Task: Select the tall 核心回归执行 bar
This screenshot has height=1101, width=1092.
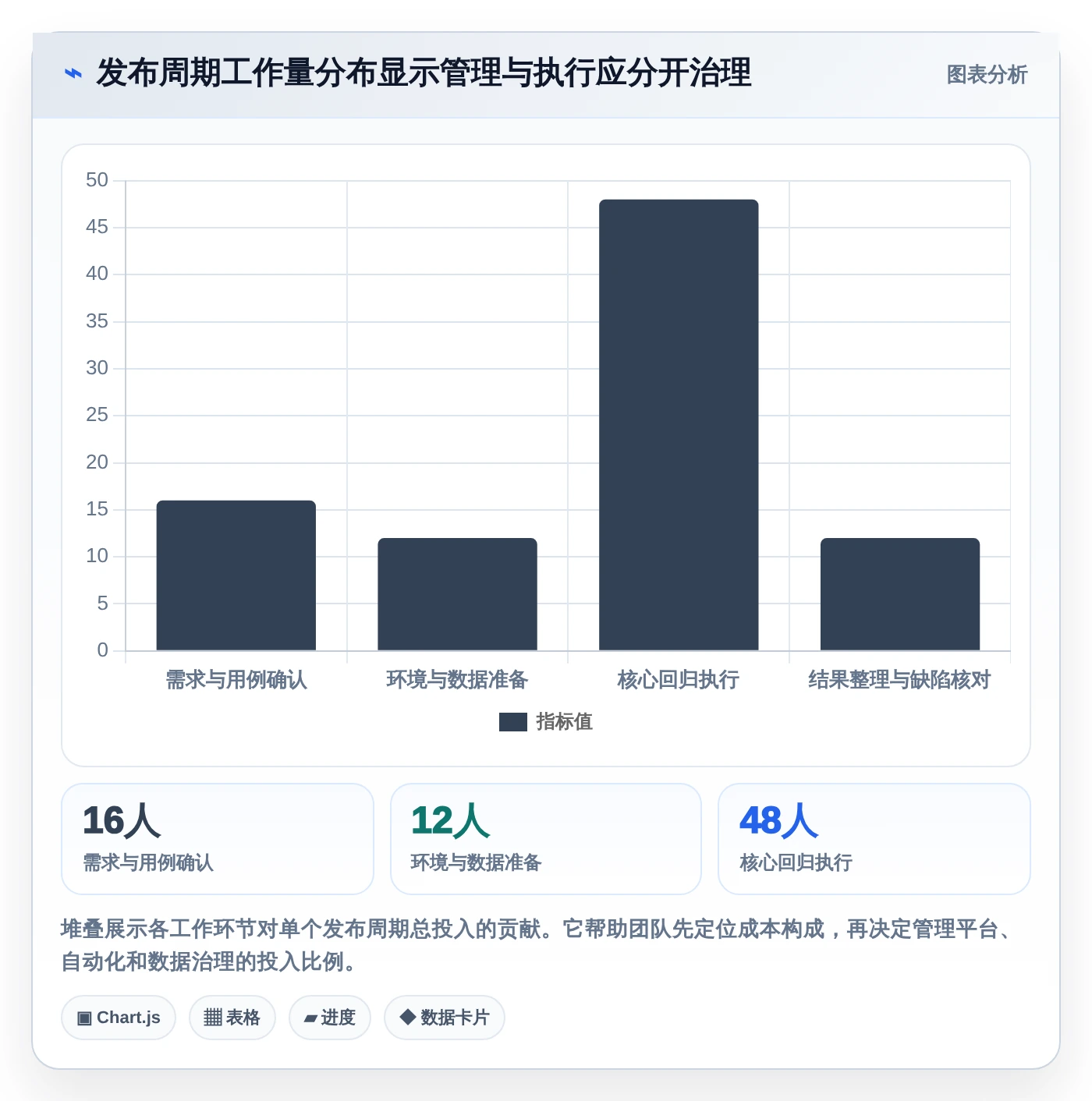Action: 679,425
